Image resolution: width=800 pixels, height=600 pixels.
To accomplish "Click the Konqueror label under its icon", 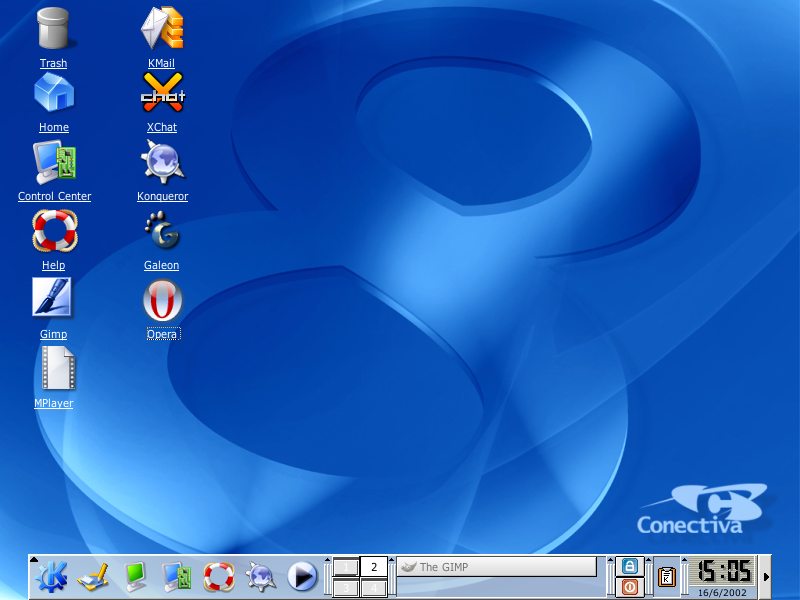I will click(162, 196).
